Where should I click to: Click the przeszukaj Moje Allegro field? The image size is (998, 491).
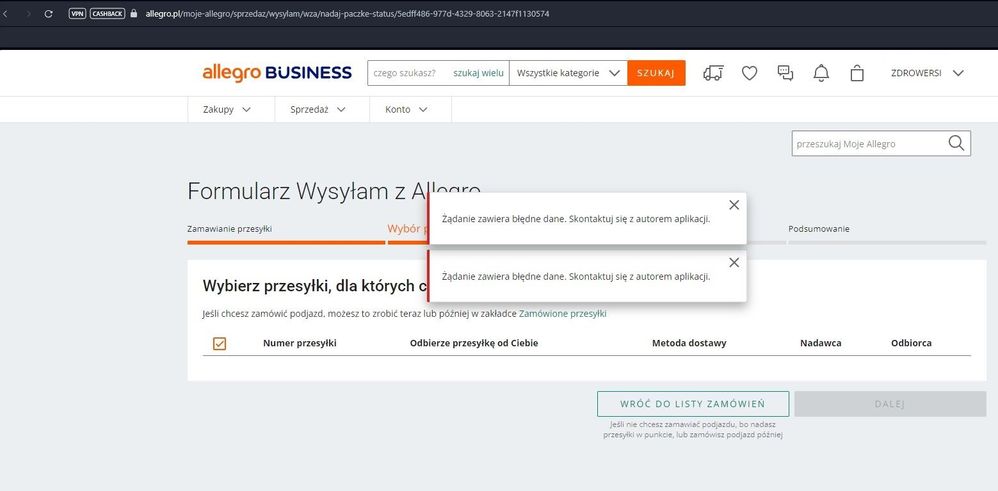(866, 144)
